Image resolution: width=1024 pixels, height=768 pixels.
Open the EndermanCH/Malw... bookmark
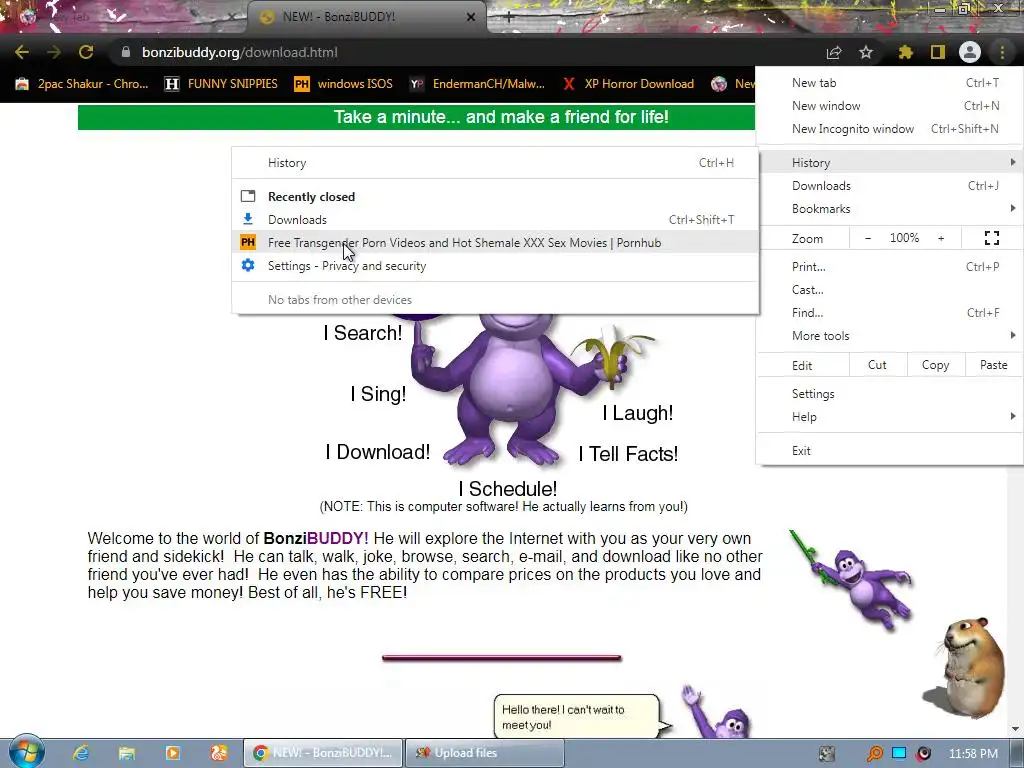tap(477, 84)
